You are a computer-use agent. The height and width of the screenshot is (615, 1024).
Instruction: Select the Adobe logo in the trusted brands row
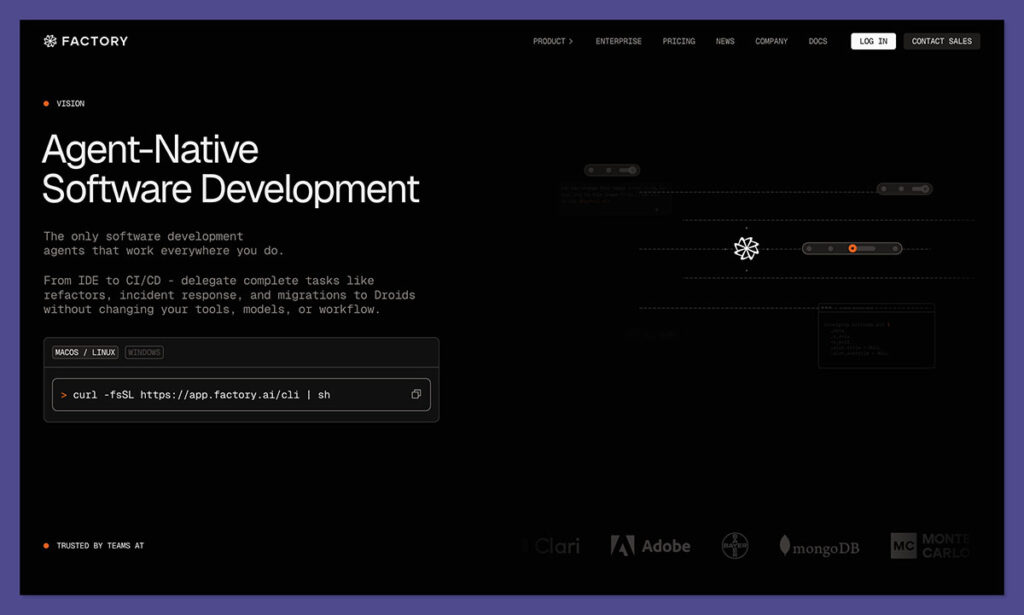649,546
